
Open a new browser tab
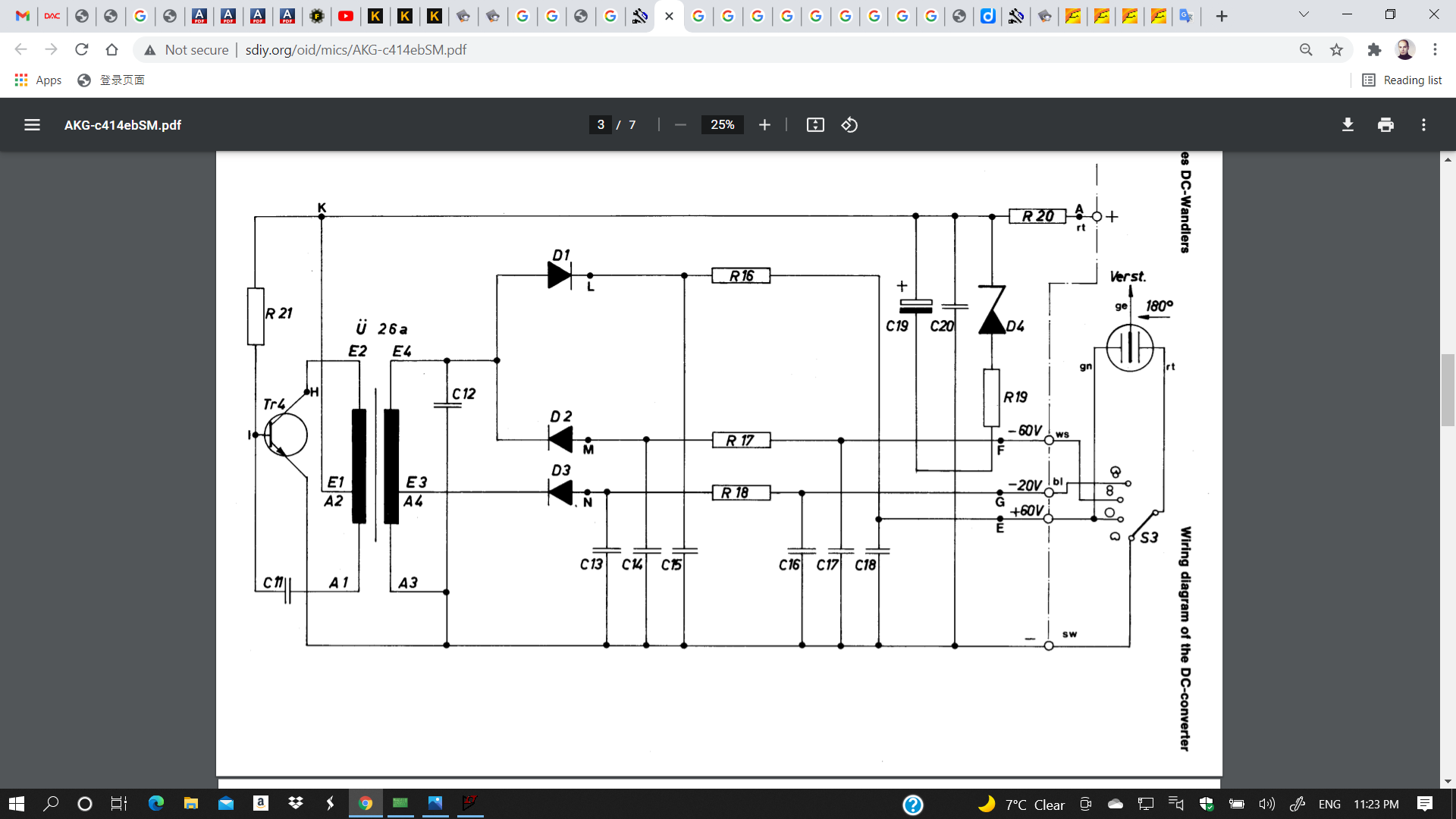(x=1222, y=16)
